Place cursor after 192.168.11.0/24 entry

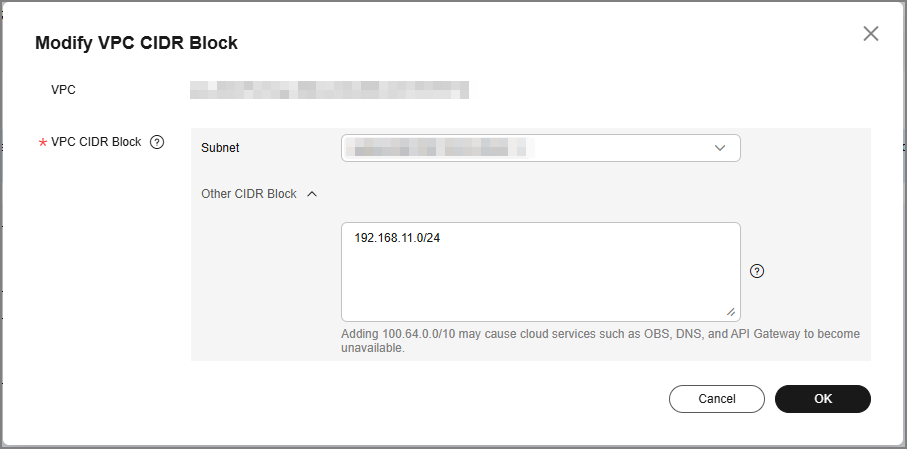tap(441, 238)
